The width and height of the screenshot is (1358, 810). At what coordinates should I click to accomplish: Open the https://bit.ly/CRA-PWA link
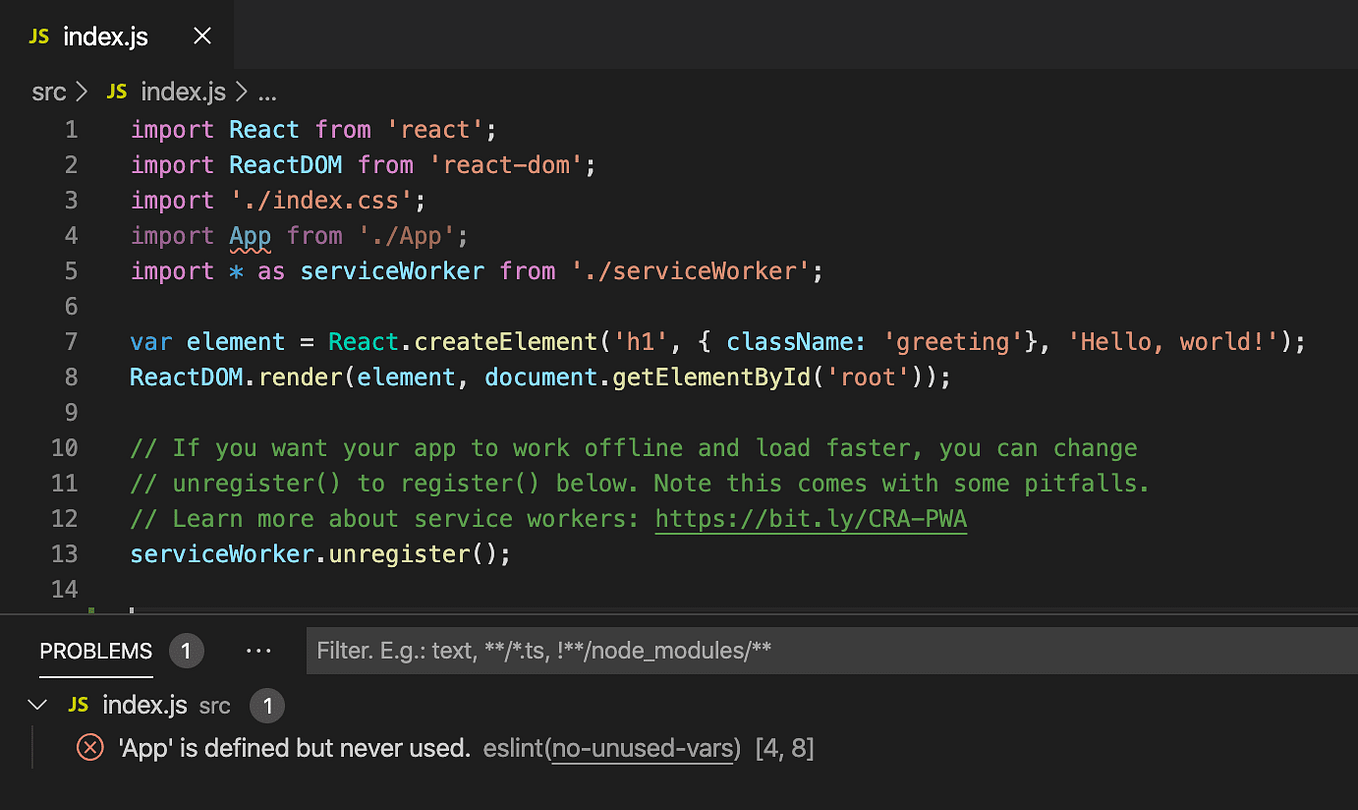[x=810, y=518]
